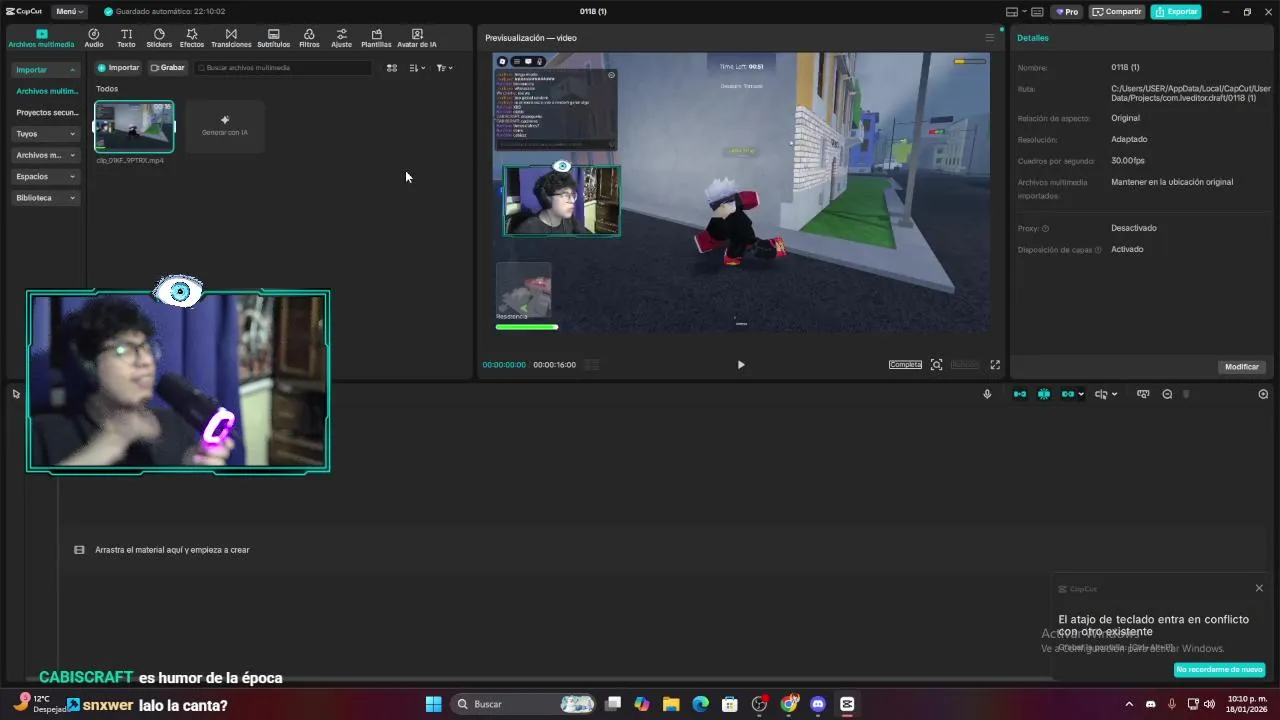
Task: Click the Generar con IA tile
Action: coord(224,126)
